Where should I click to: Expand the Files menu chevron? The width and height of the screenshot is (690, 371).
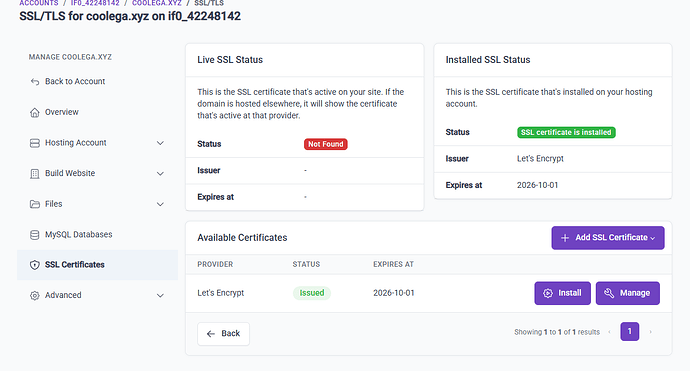pos(160,204)
